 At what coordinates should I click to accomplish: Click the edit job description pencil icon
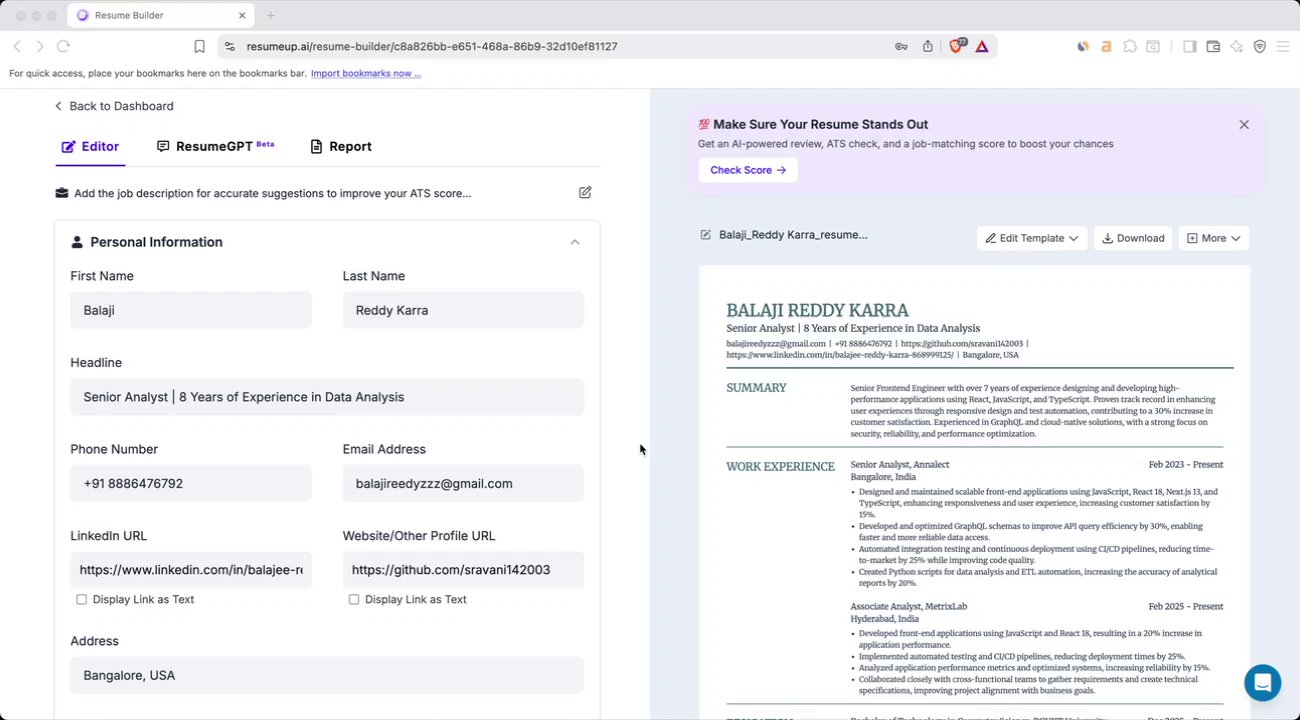[585, 193]
